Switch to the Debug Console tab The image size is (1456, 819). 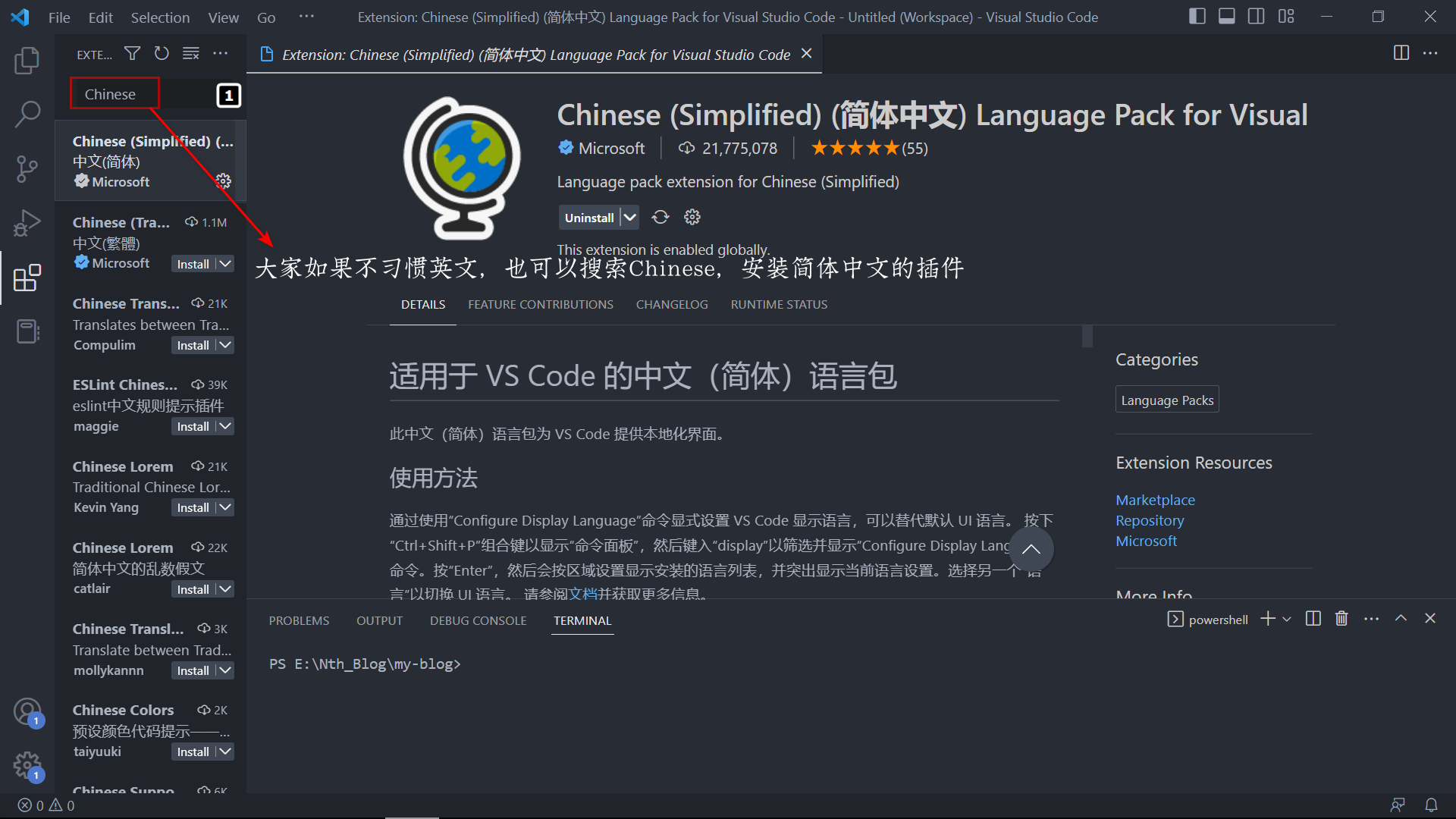coord(478,620)
